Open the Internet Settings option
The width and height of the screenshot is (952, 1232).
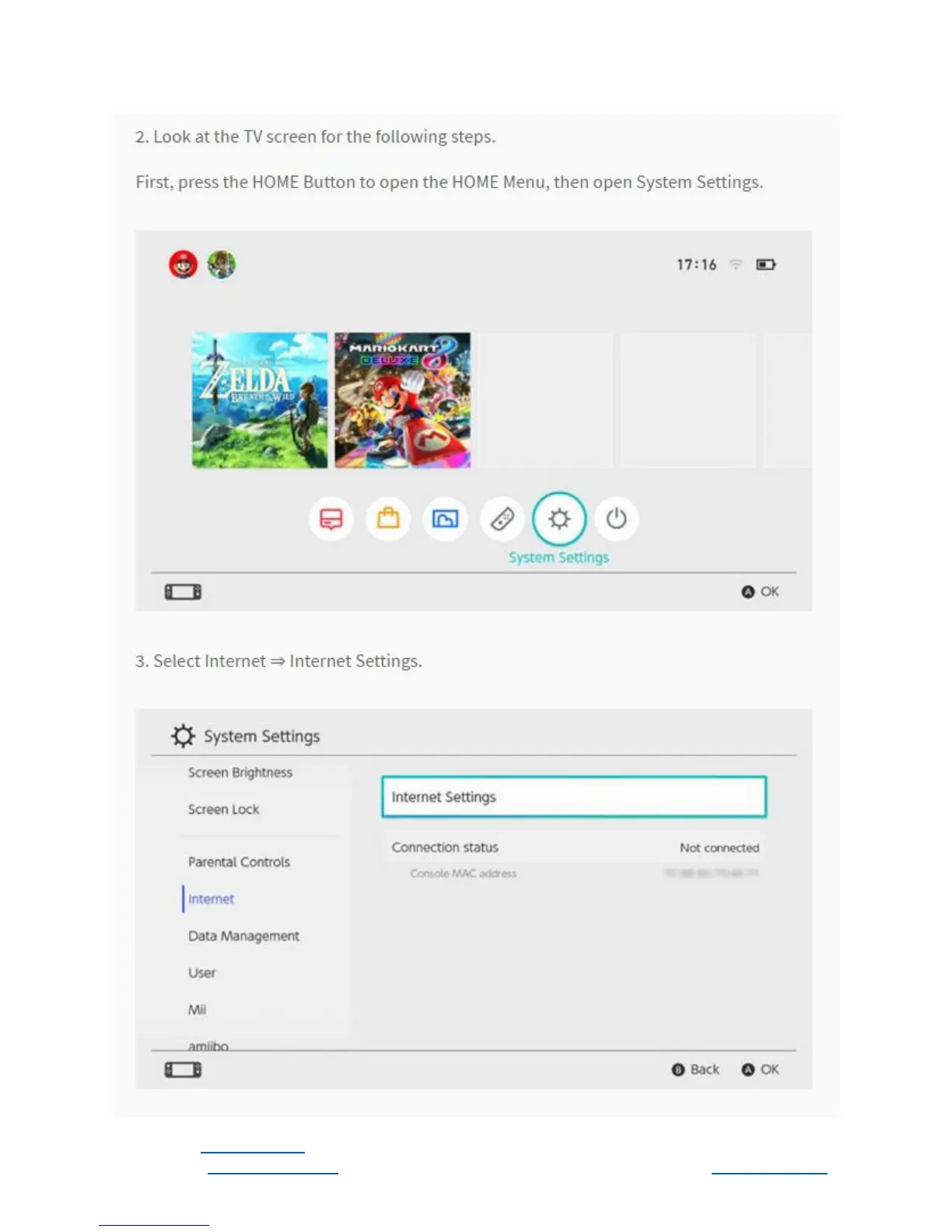(574, 797)
